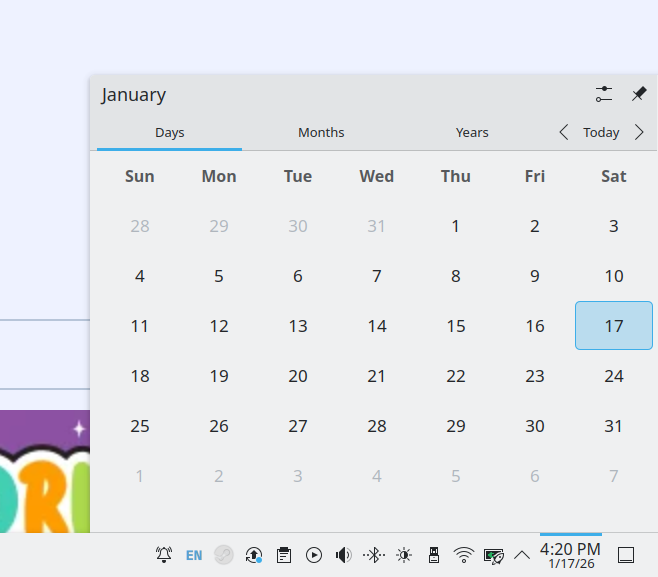Open the system updates tray icon
The image size is (658, 577).
point(254,555)
